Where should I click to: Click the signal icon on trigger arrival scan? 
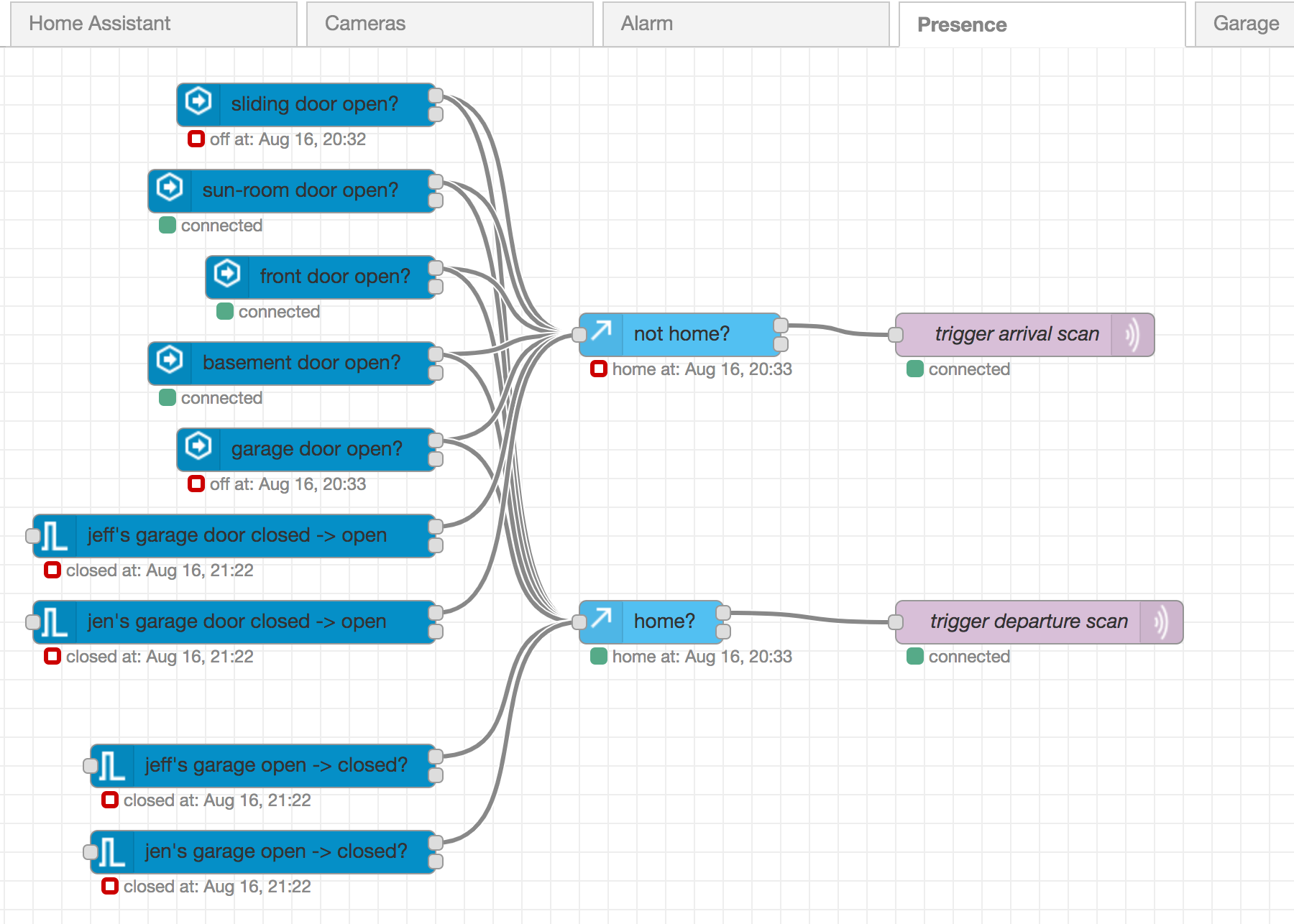[1132, 335]
